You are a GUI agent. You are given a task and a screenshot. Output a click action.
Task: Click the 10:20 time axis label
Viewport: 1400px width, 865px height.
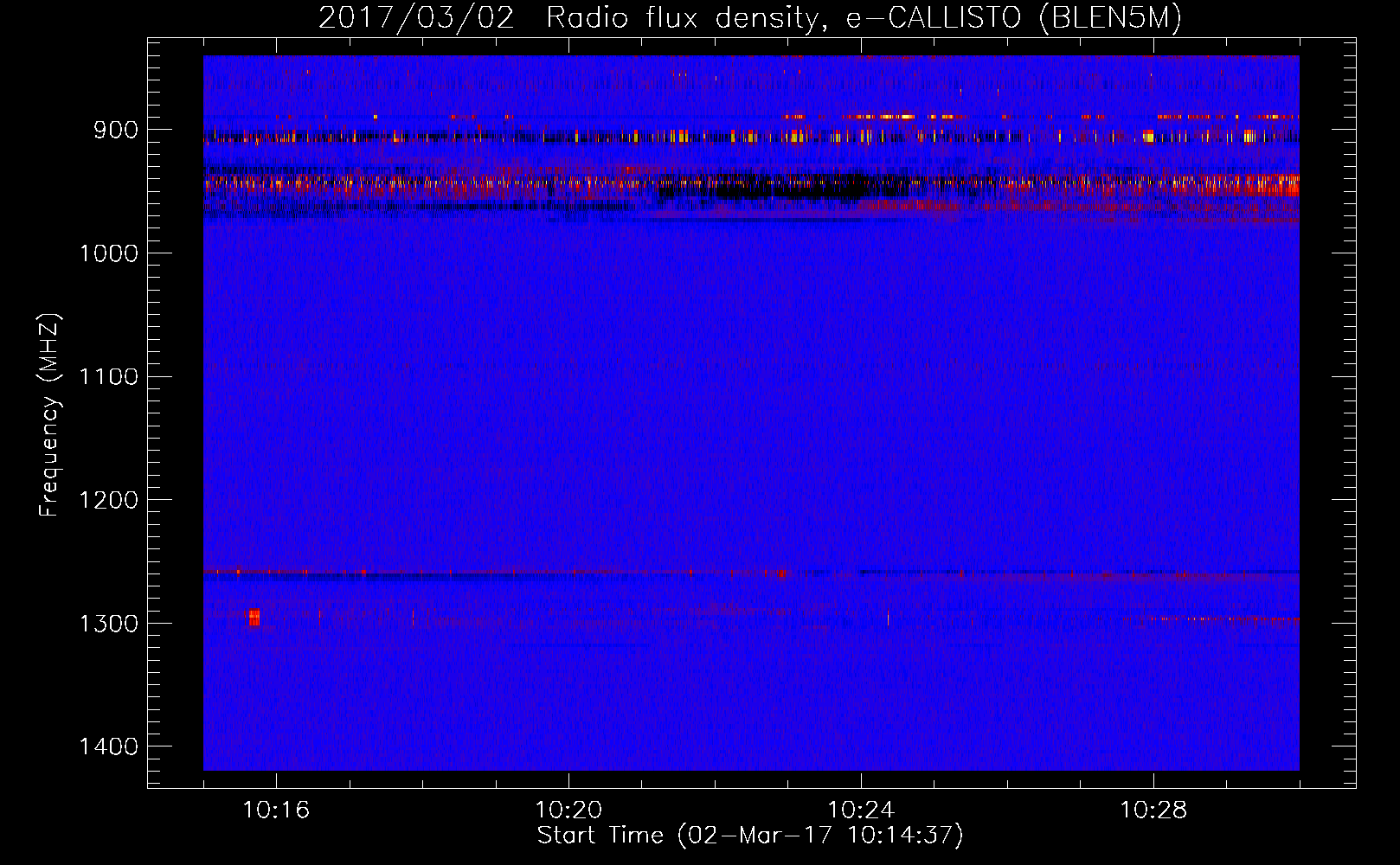coord(568,811)
